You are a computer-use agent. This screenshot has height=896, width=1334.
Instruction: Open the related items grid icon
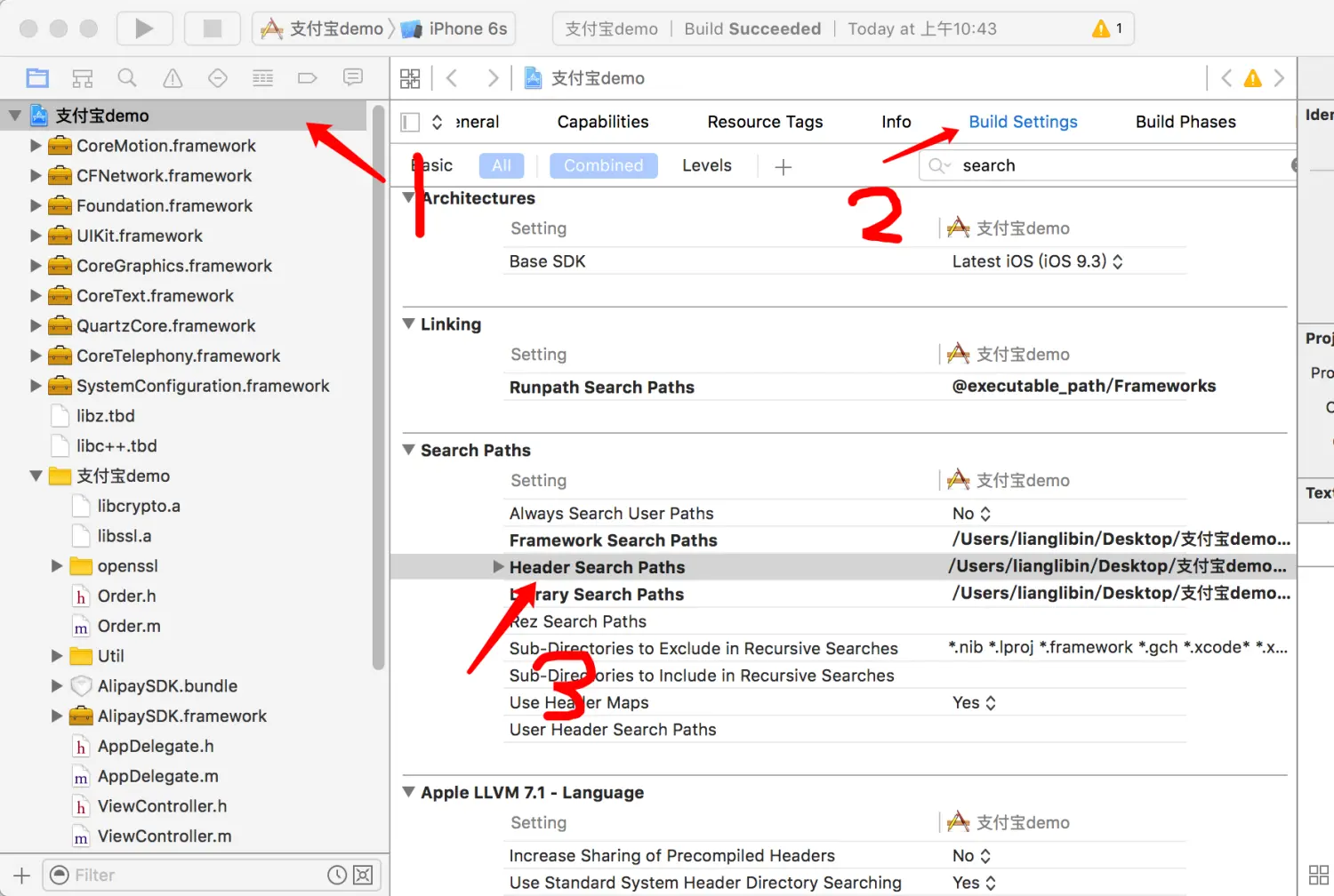410,78
